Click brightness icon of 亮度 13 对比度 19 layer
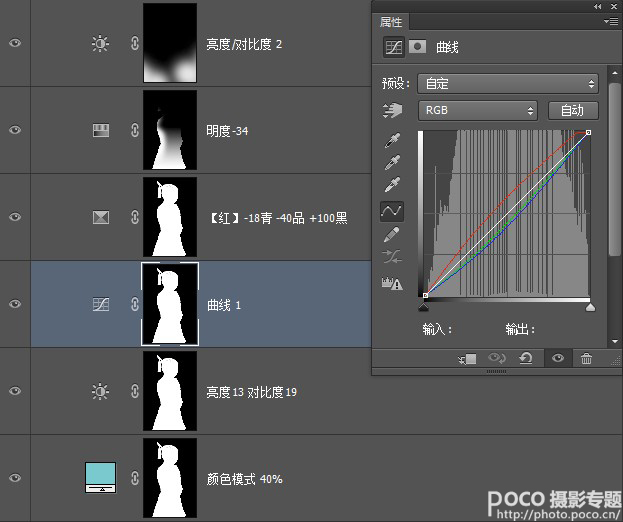623x522 pixels. pos(100,391)
